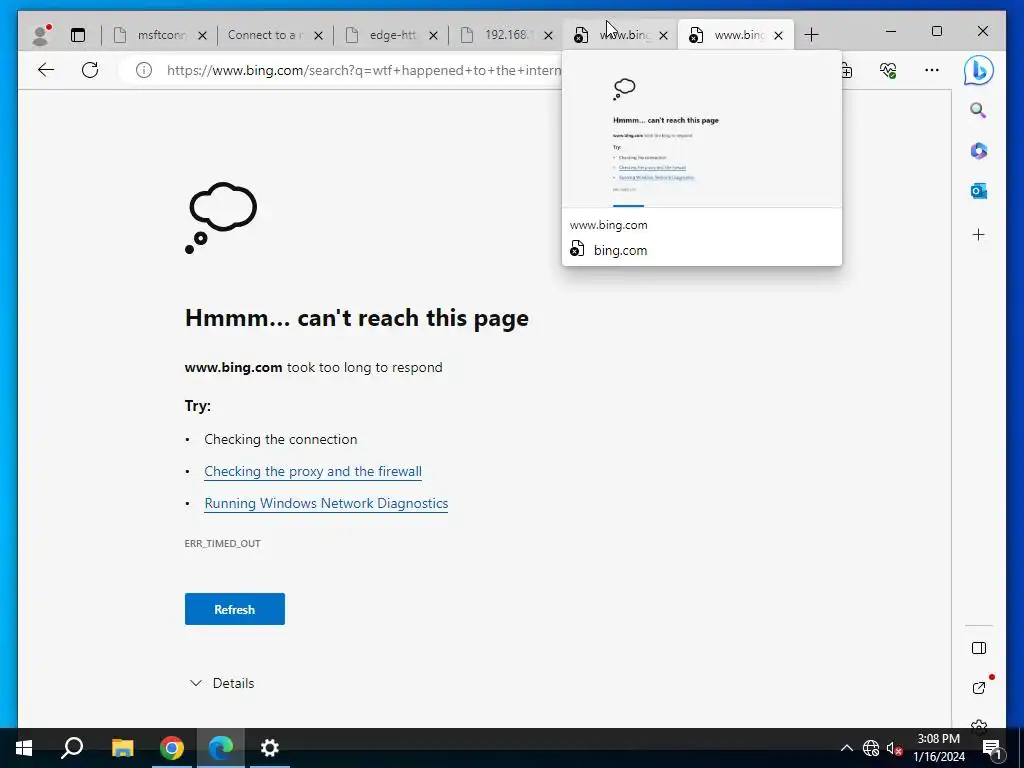Image resolution: width=1024 pixels, height=768 pixels.
Task: Close the hovered www.bing tab
Action: [x=664, y=36]
